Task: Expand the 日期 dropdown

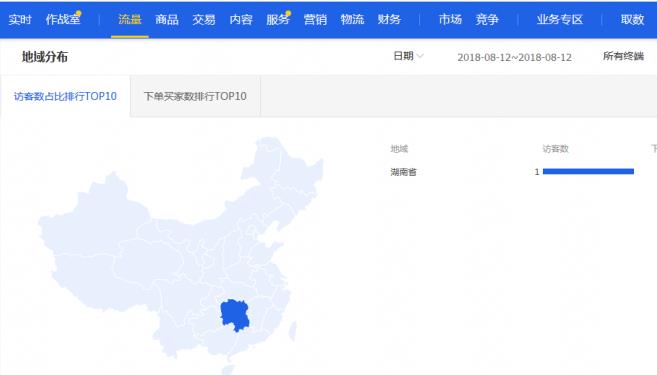Action: click(x=408, y=56)
